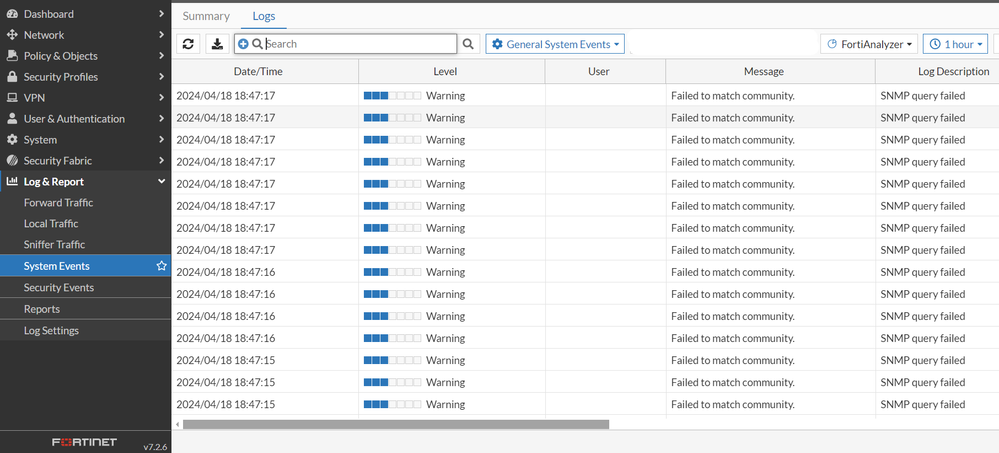Collapse the Log & Report menu

161,182
